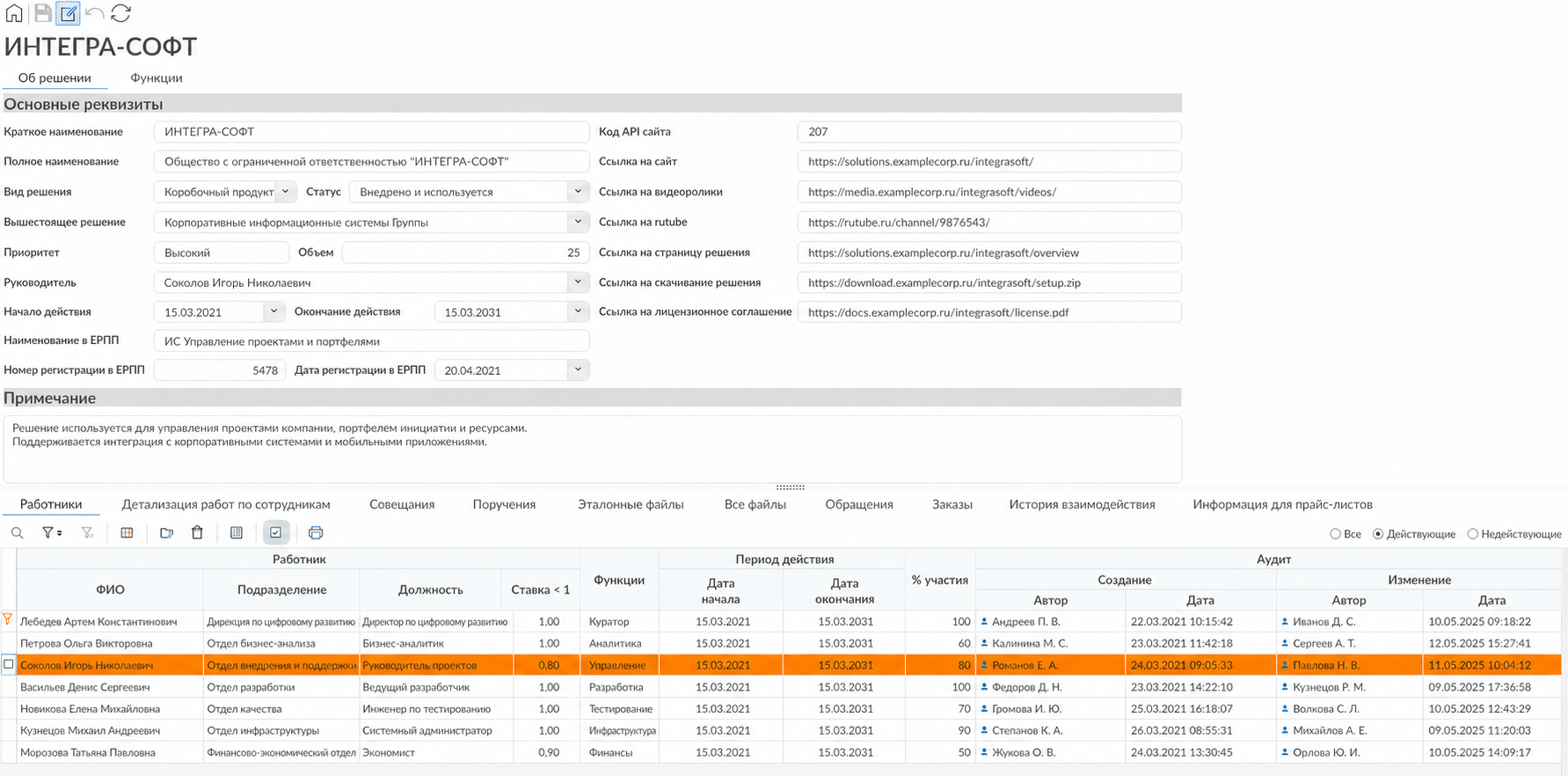Viewport: 1568px width, 776px height.
Task: Sort by the % участия column header
Action: pos(940,580)
